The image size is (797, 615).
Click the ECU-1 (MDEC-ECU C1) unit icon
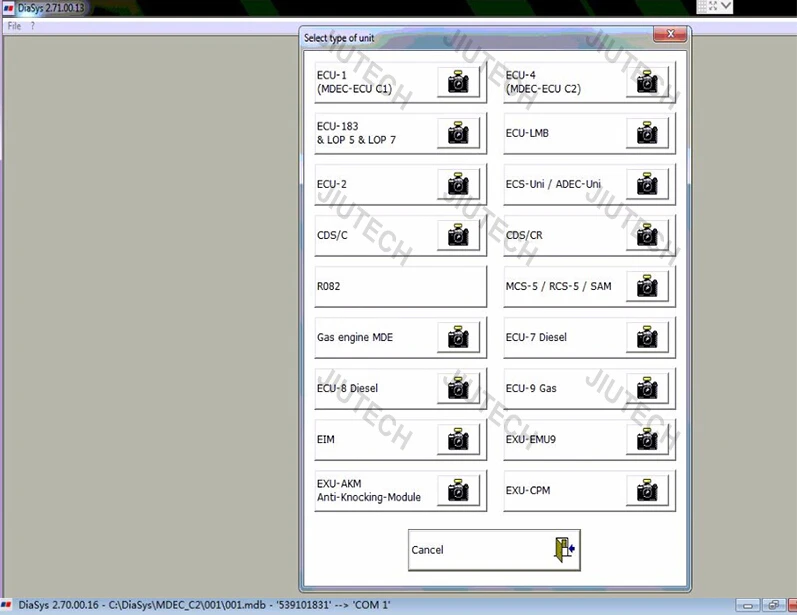[x=458, y=82]
